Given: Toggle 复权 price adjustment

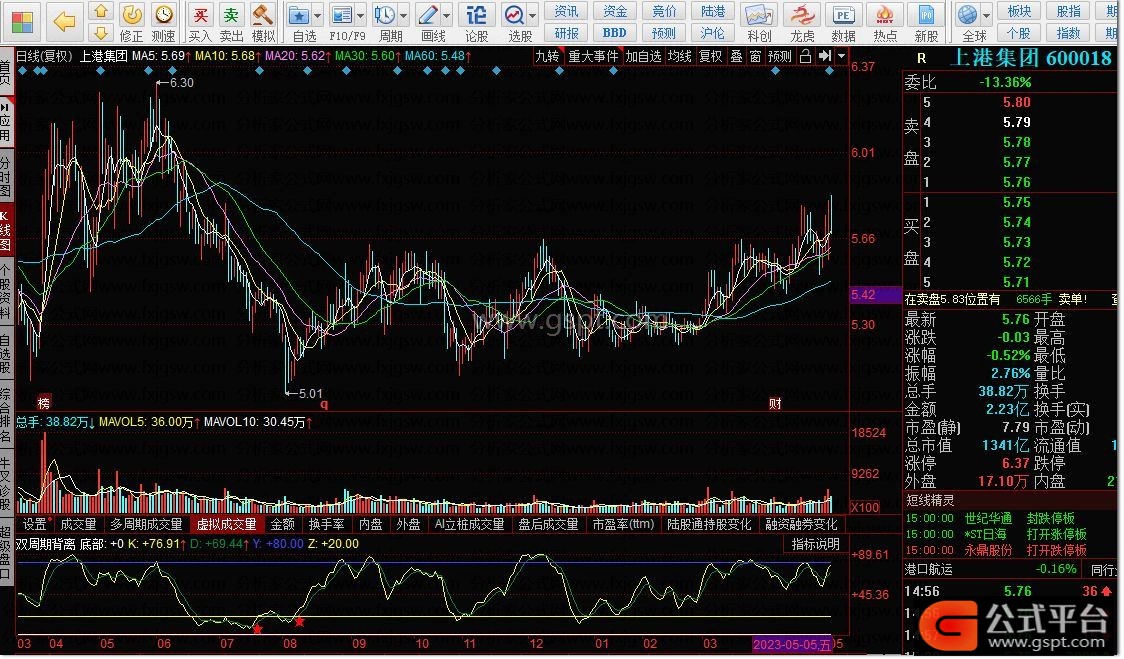Looking at the screenshot, I should [x=710, y=56].
